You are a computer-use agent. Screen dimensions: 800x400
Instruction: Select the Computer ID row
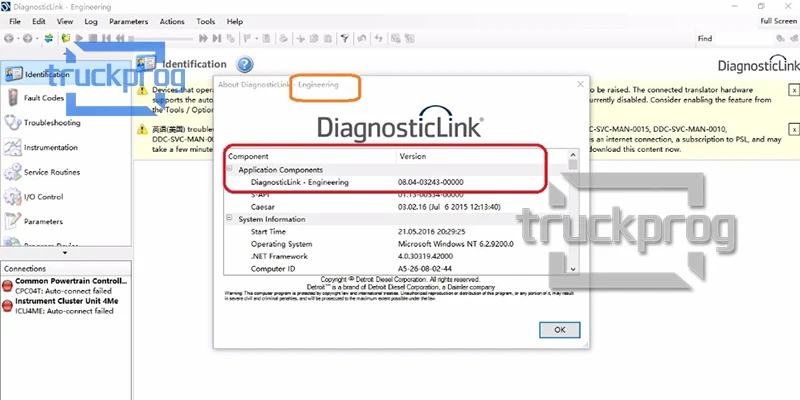click(x=396, y=268)
